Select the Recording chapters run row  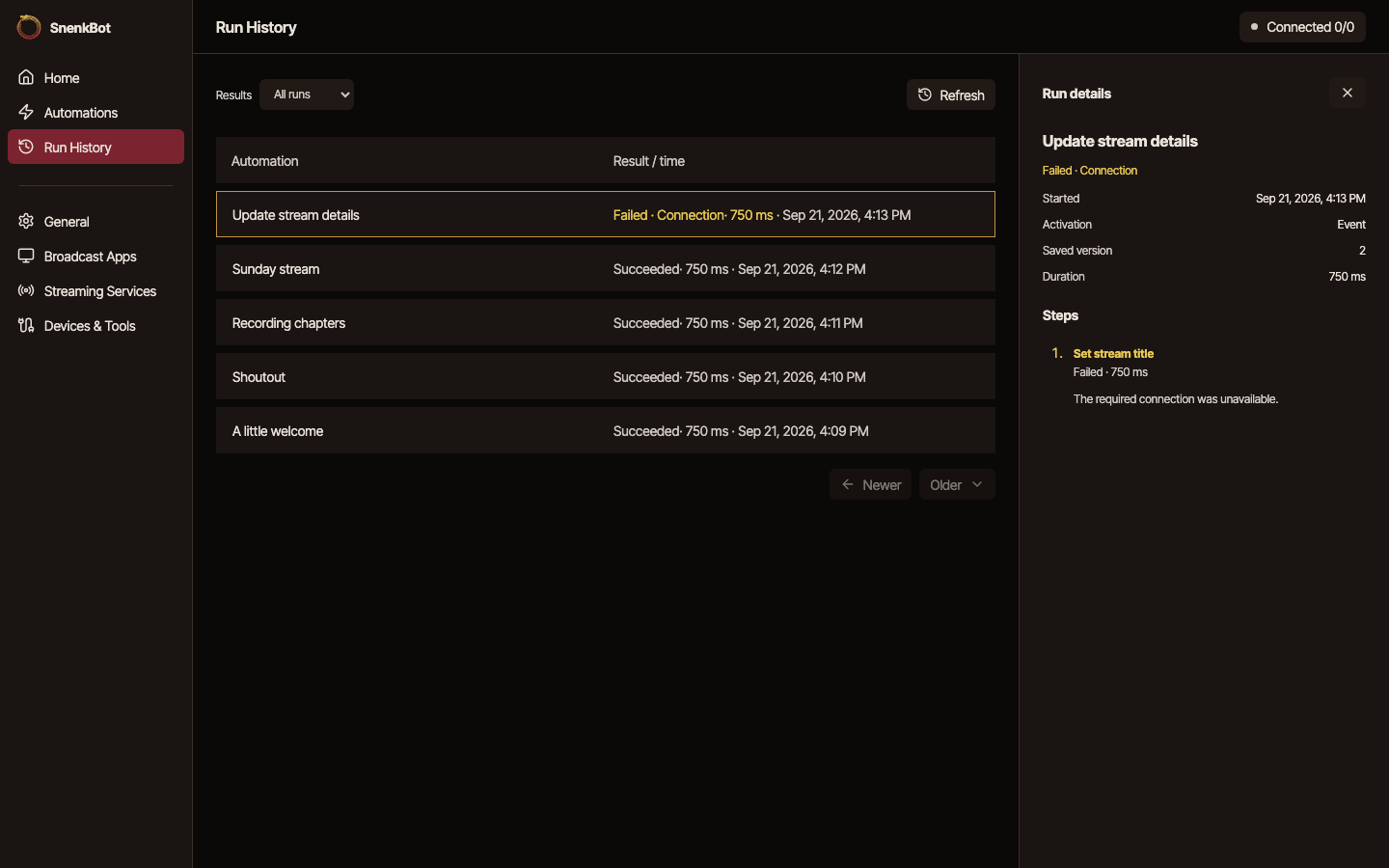[x=606, y=322]
